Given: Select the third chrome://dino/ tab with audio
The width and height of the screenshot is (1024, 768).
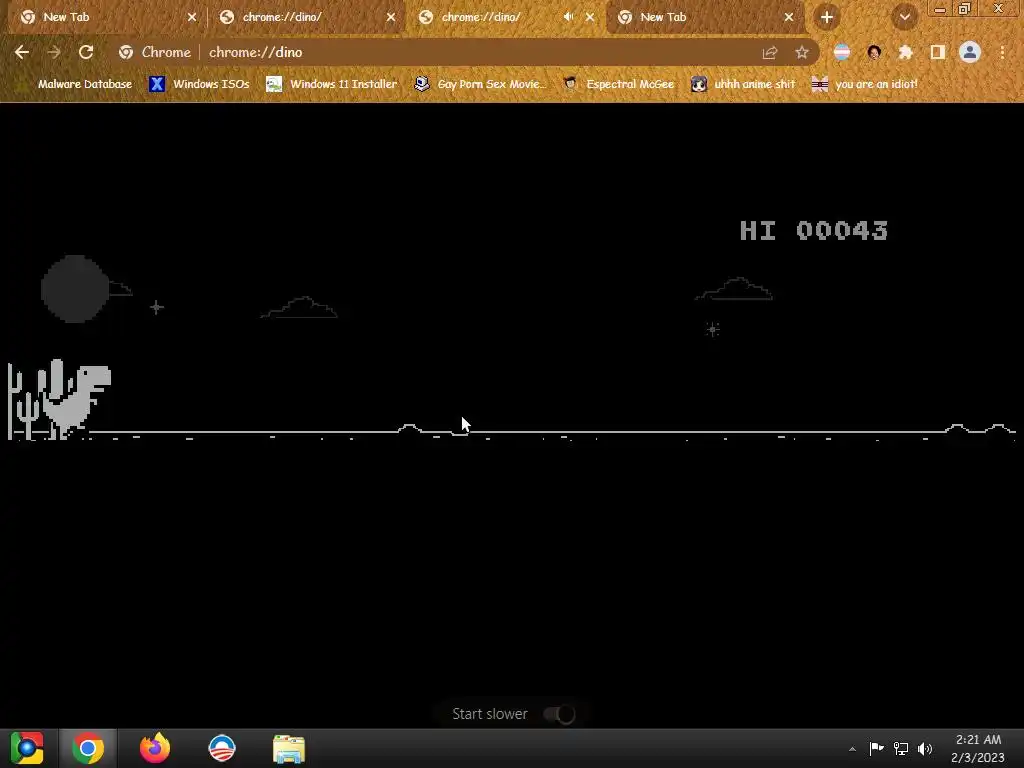Looking at the screenshot, I should (496, 17).
